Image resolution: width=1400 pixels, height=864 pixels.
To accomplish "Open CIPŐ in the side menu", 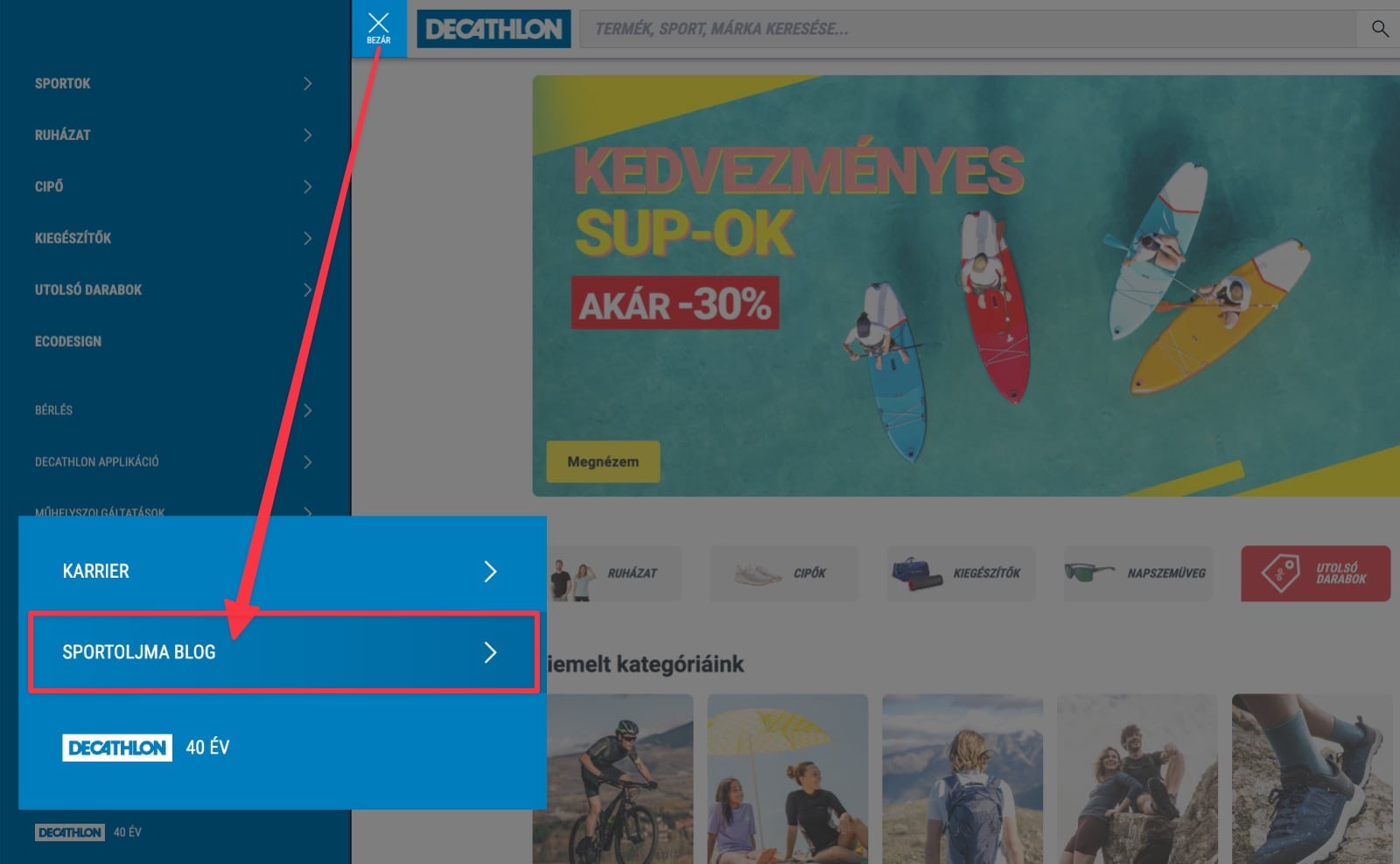I will coord(49,186).
